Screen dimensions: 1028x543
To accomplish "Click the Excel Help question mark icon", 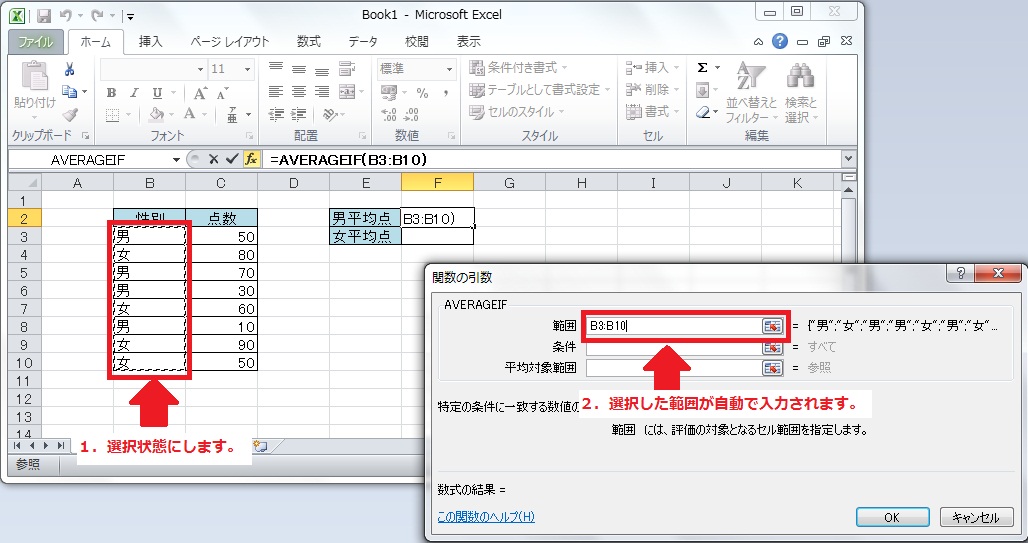I will coord(780,41).
